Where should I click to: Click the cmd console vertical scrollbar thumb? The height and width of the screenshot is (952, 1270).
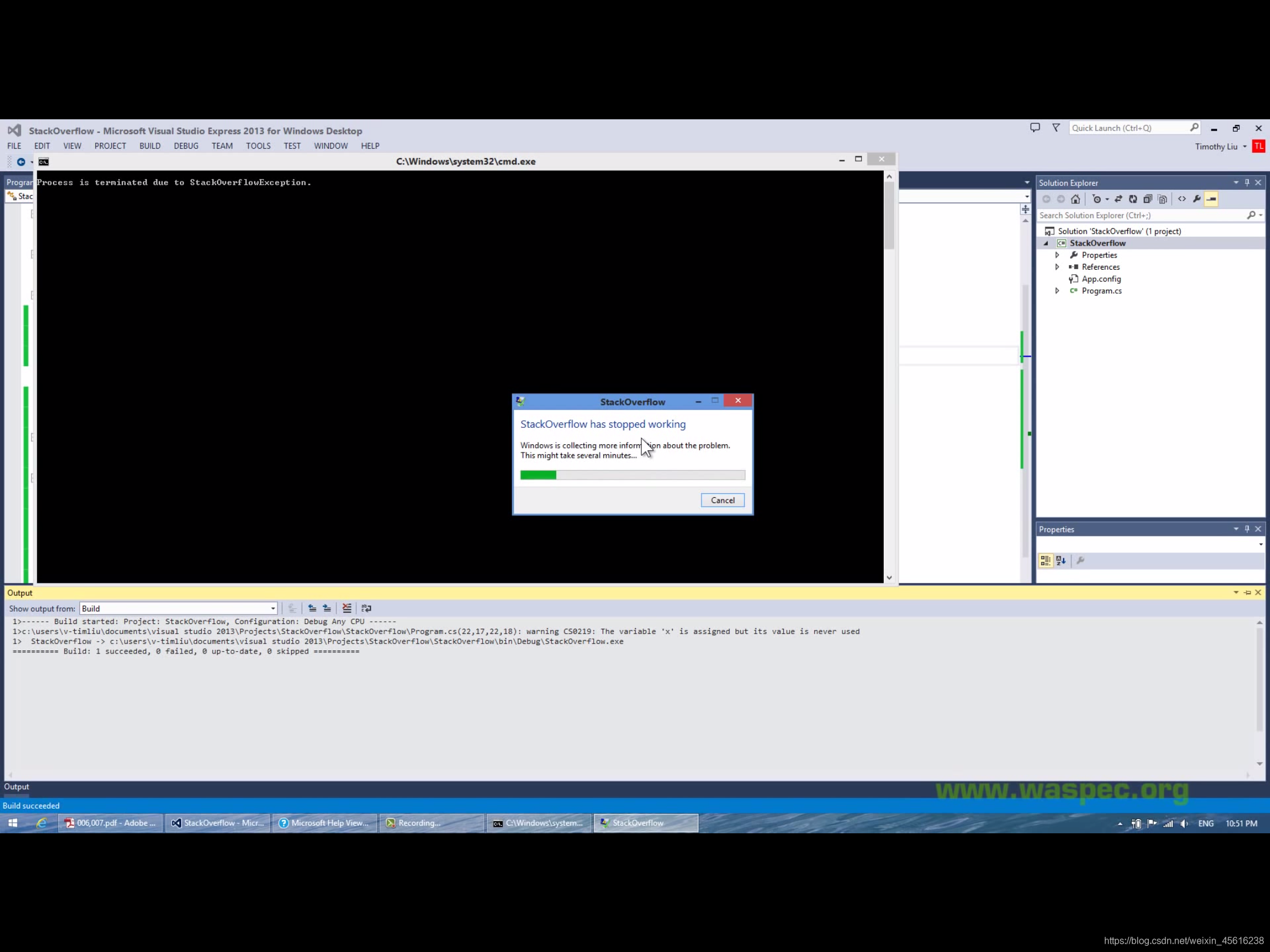(x=889, y=215)
